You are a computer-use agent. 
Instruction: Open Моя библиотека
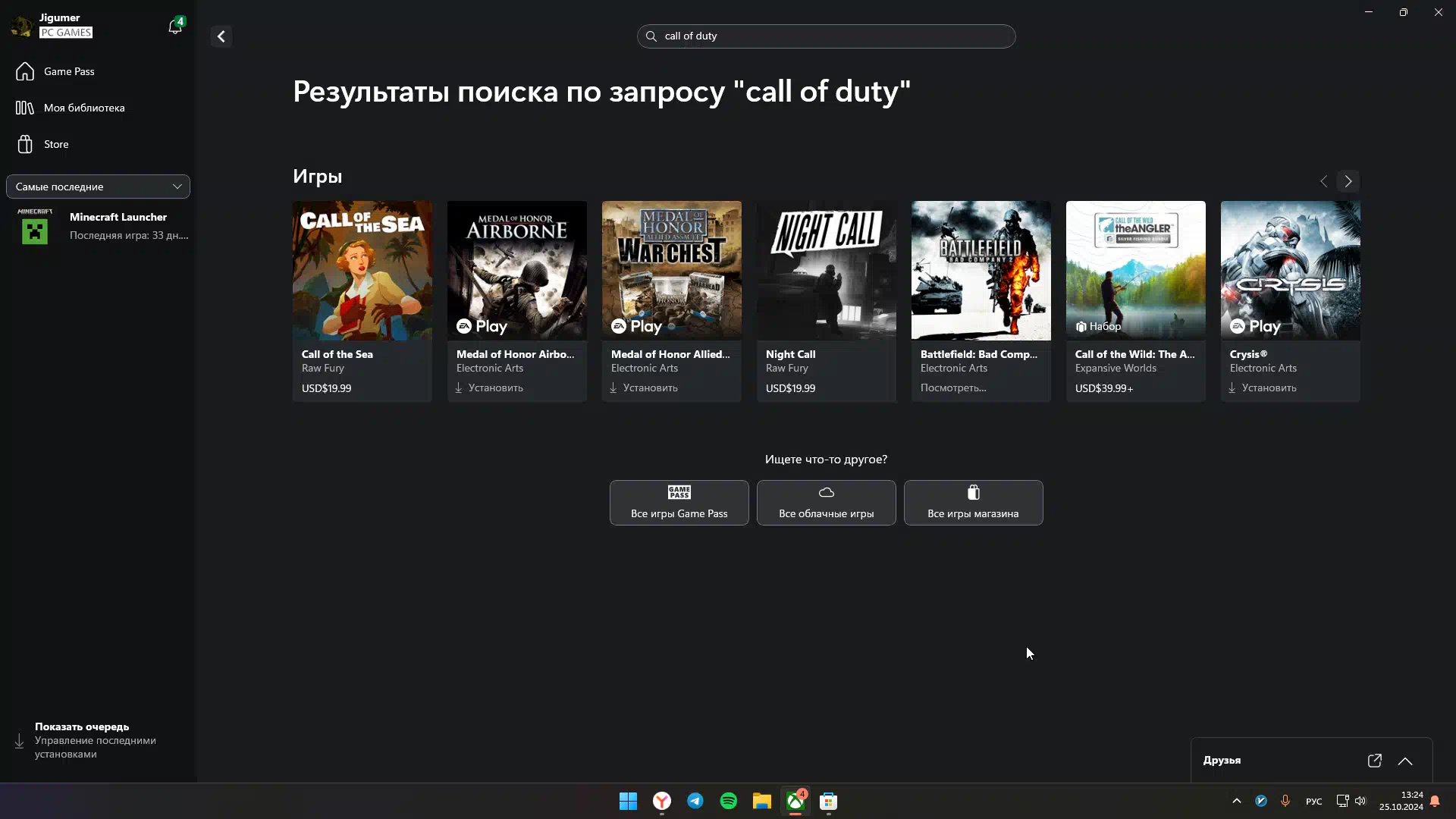[x=98, y=108]
